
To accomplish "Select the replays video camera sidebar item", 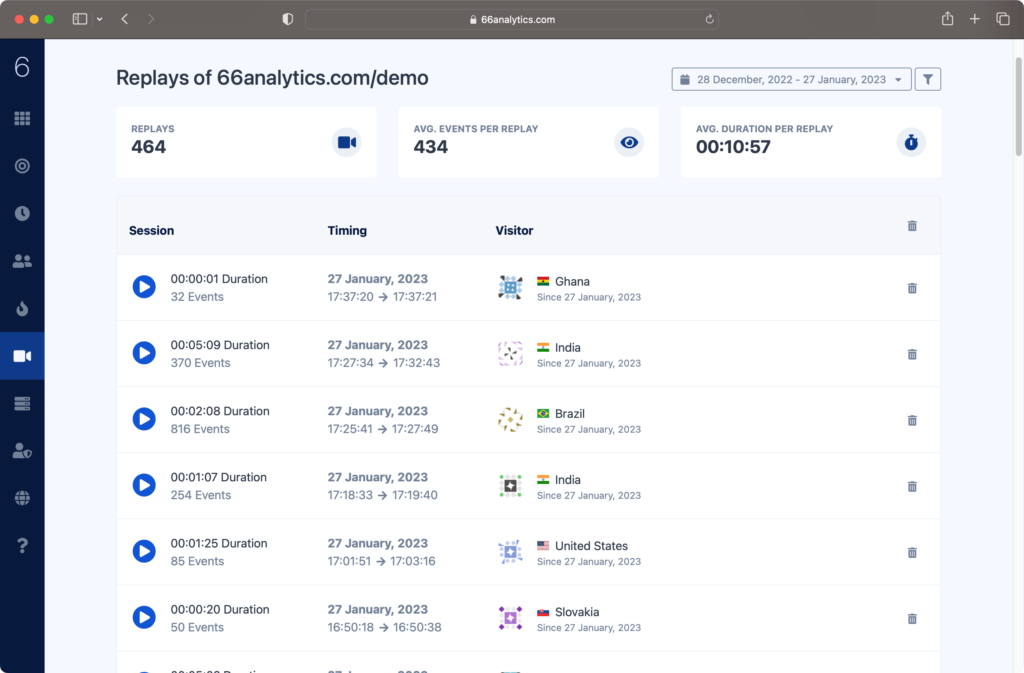I will pyautogui.click(x=22, y=356).
